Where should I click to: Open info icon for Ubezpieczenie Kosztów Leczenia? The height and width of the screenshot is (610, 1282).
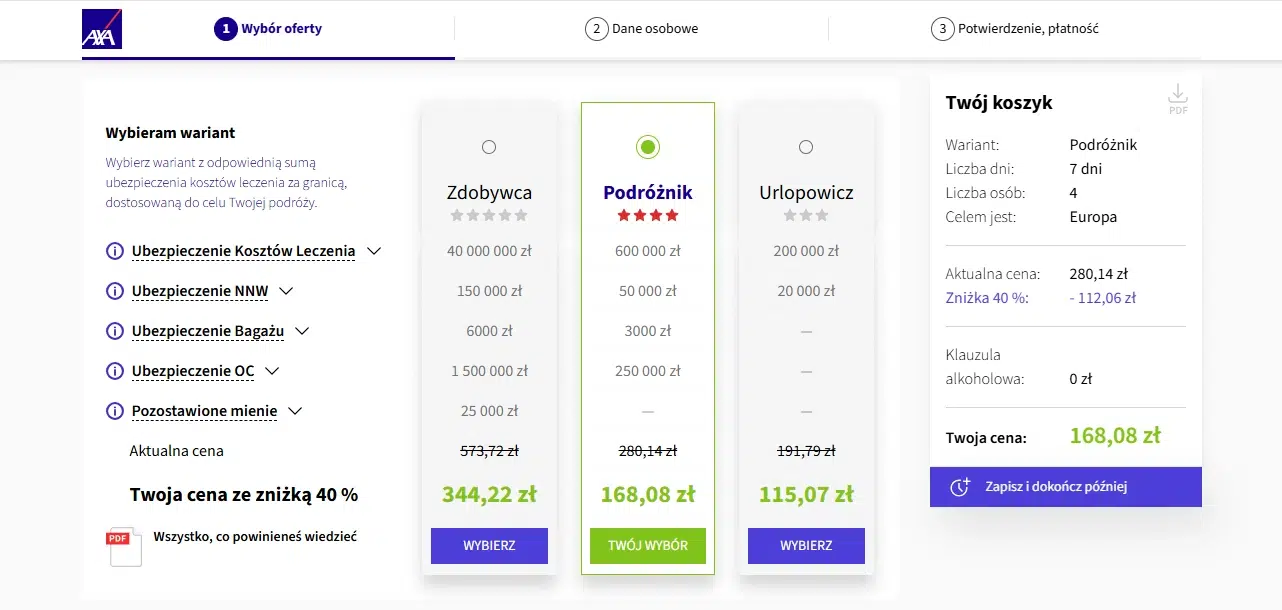coord(115,251)
